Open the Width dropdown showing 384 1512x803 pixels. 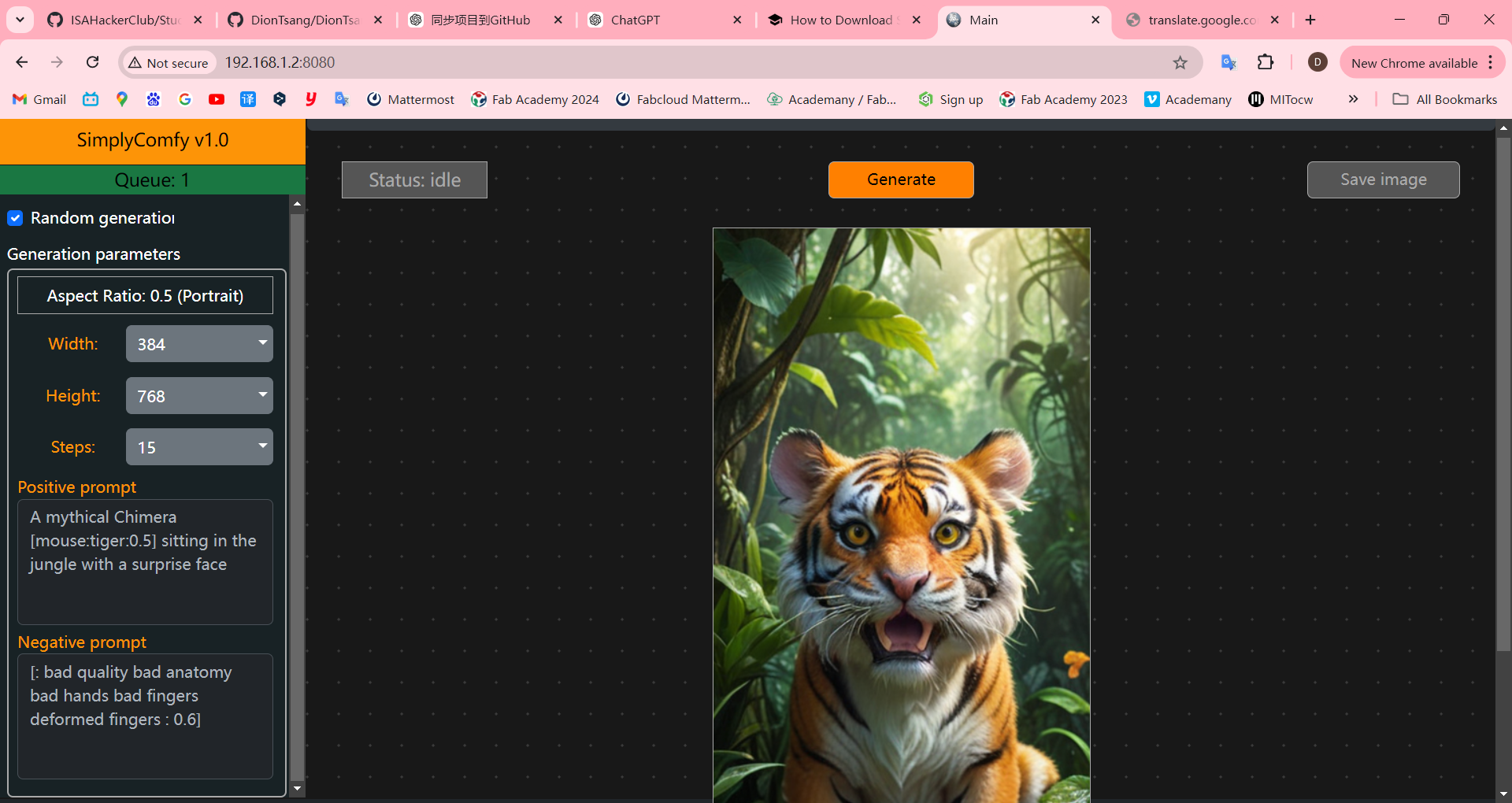199,344
